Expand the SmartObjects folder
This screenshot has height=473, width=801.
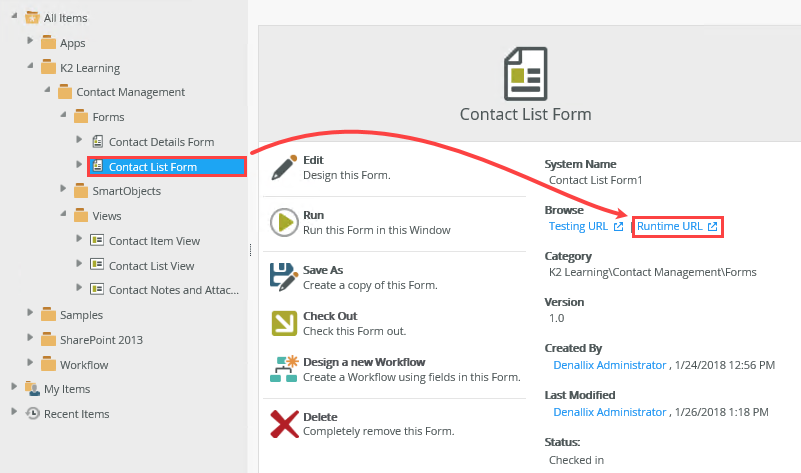click(x=63, y=191)
